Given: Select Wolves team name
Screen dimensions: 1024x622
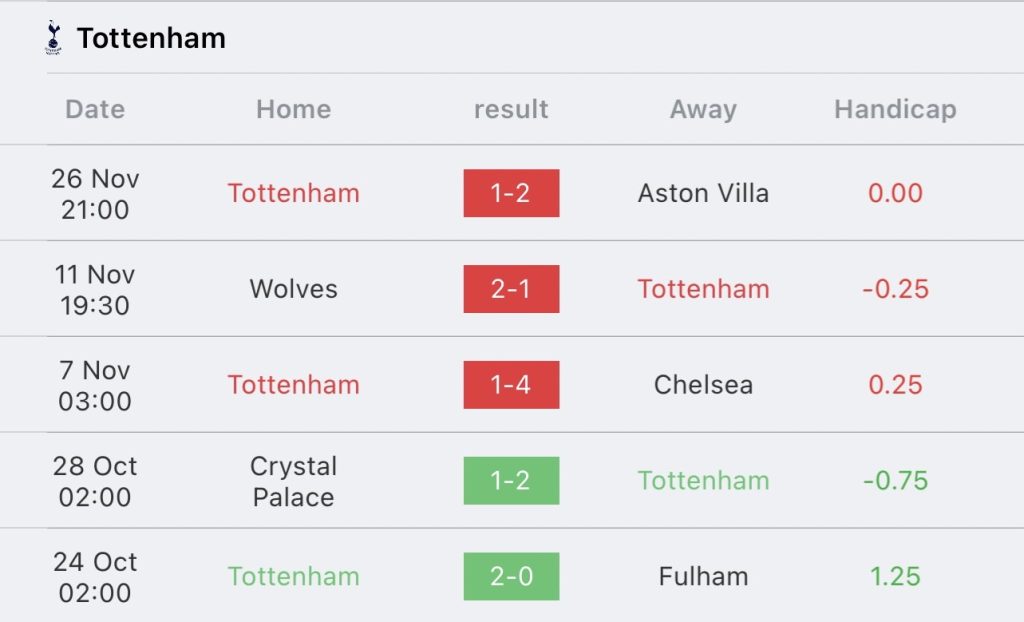Looking at the screenshot, I should pyautogui.click(x=293, y=289).
